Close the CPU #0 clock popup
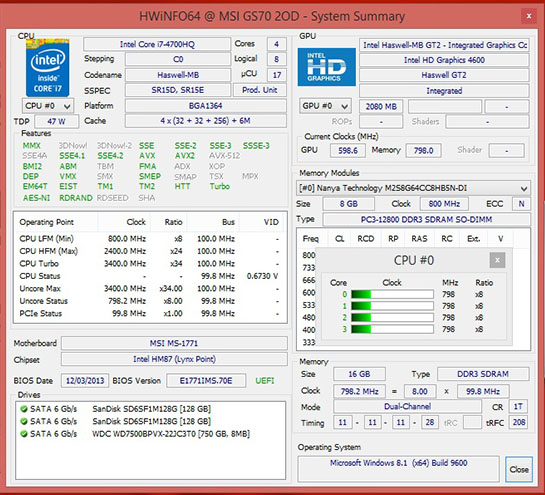Screen dimensions: 545x495 click(497, 260)
